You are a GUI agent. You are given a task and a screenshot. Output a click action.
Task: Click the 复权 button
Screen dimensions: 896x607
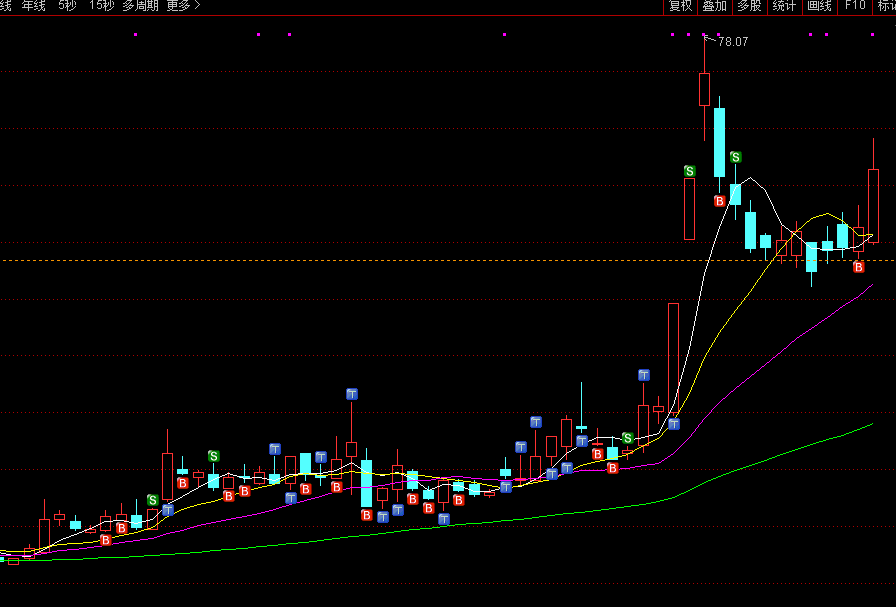[x=680, y=6]
